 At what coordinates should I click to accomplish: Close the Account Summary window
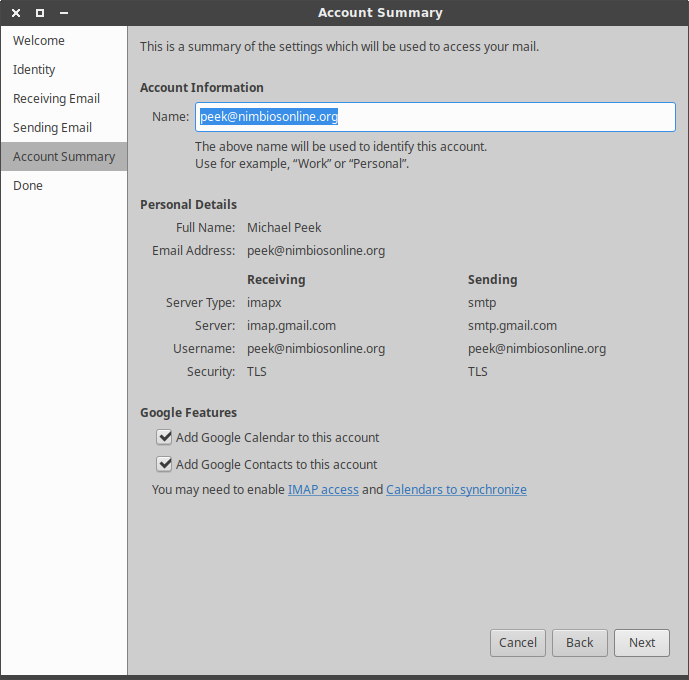(16, 13)
